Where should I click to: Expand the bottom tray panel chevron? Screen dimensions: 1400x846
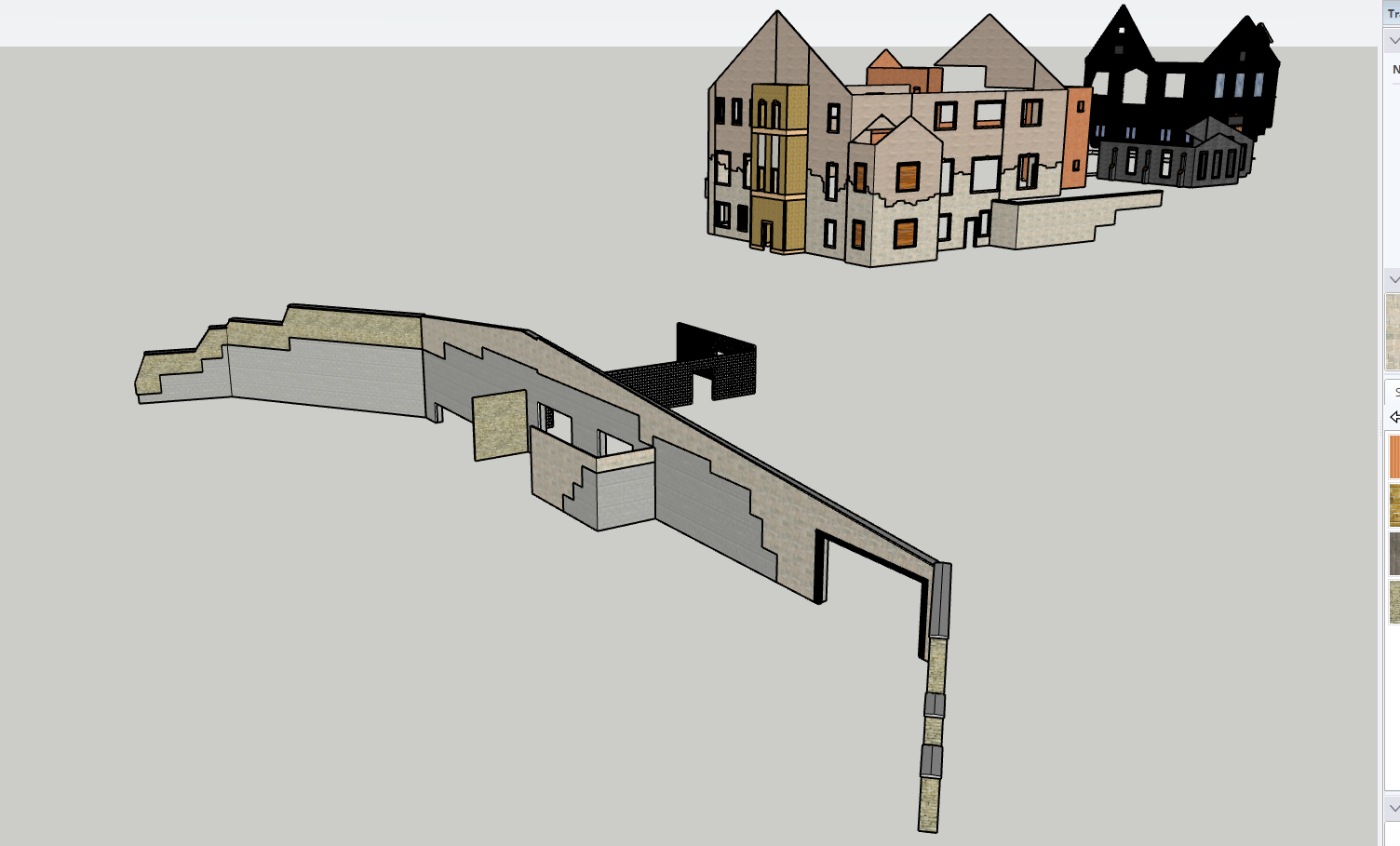tap(1393, 808)
